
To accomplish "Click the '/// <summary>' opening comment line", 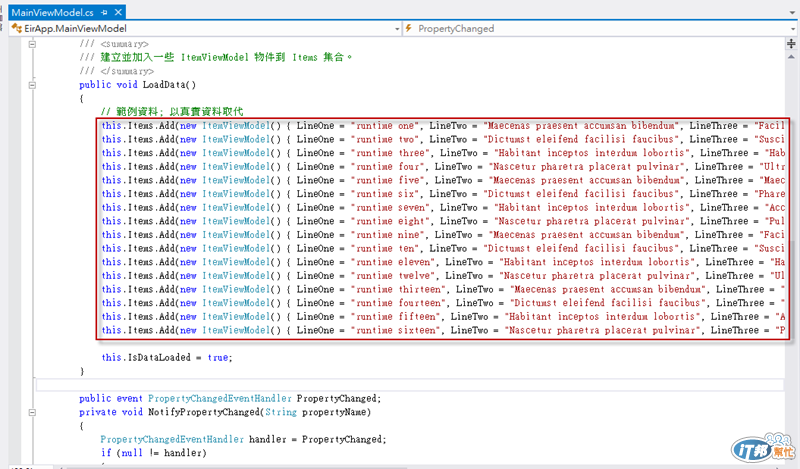I will click(x=114, y=44).
